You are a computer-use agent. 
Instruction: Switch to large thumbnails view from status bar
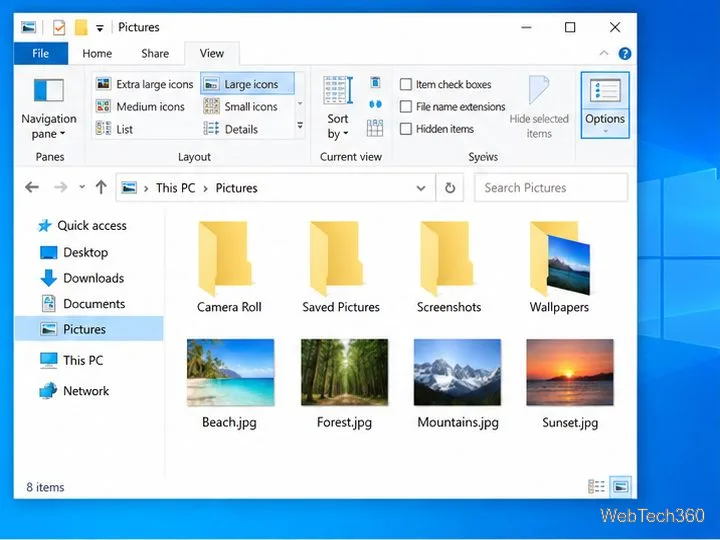click(620, 486)
